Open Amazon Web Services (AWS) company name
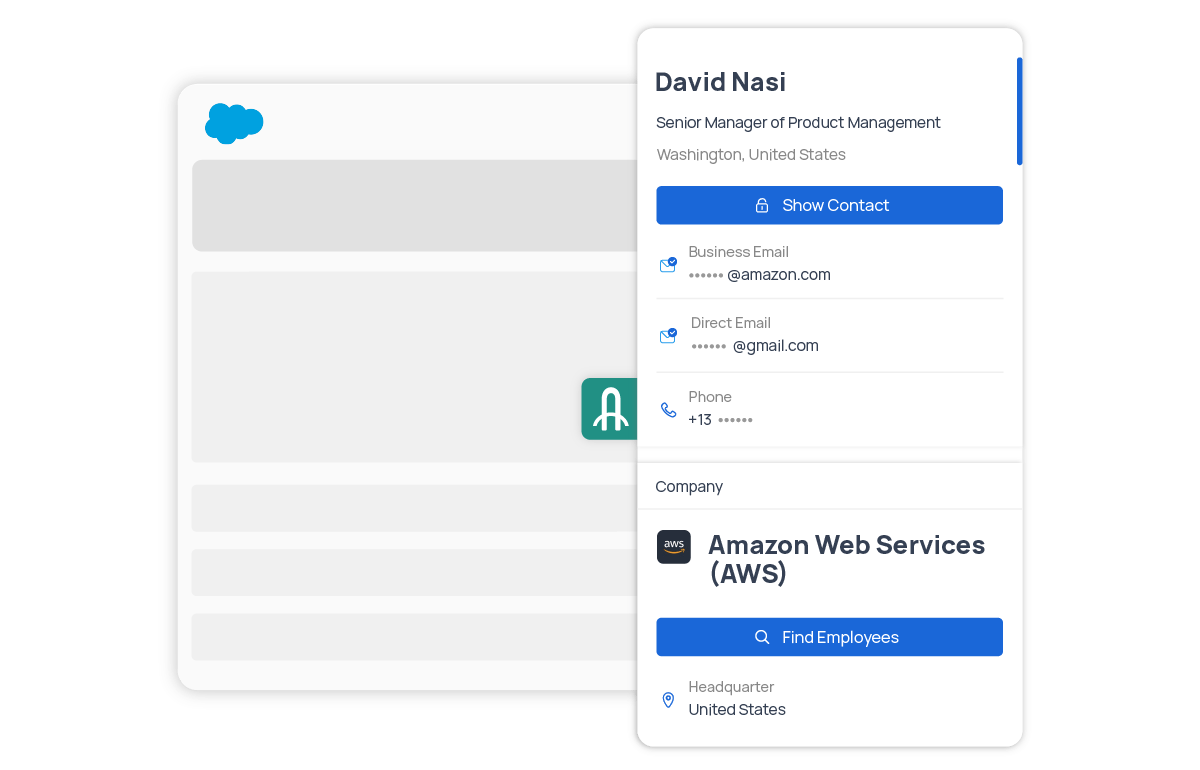This screenshot has width=1200, height=770. point(846,559)
